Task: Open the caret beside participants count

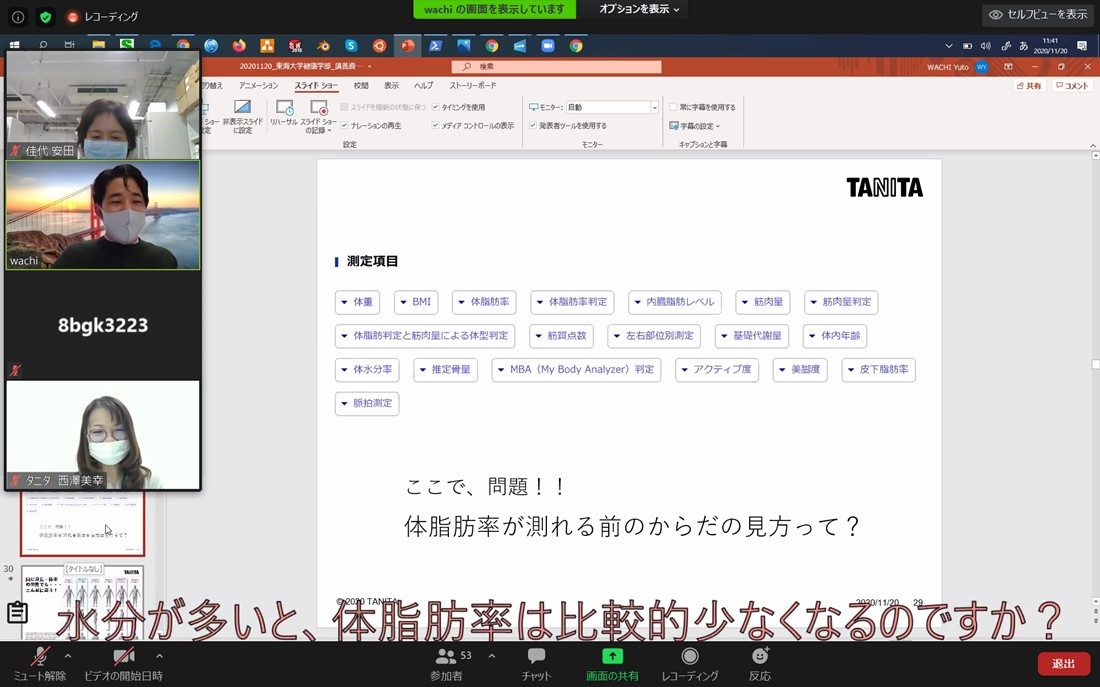Action: 491,657
